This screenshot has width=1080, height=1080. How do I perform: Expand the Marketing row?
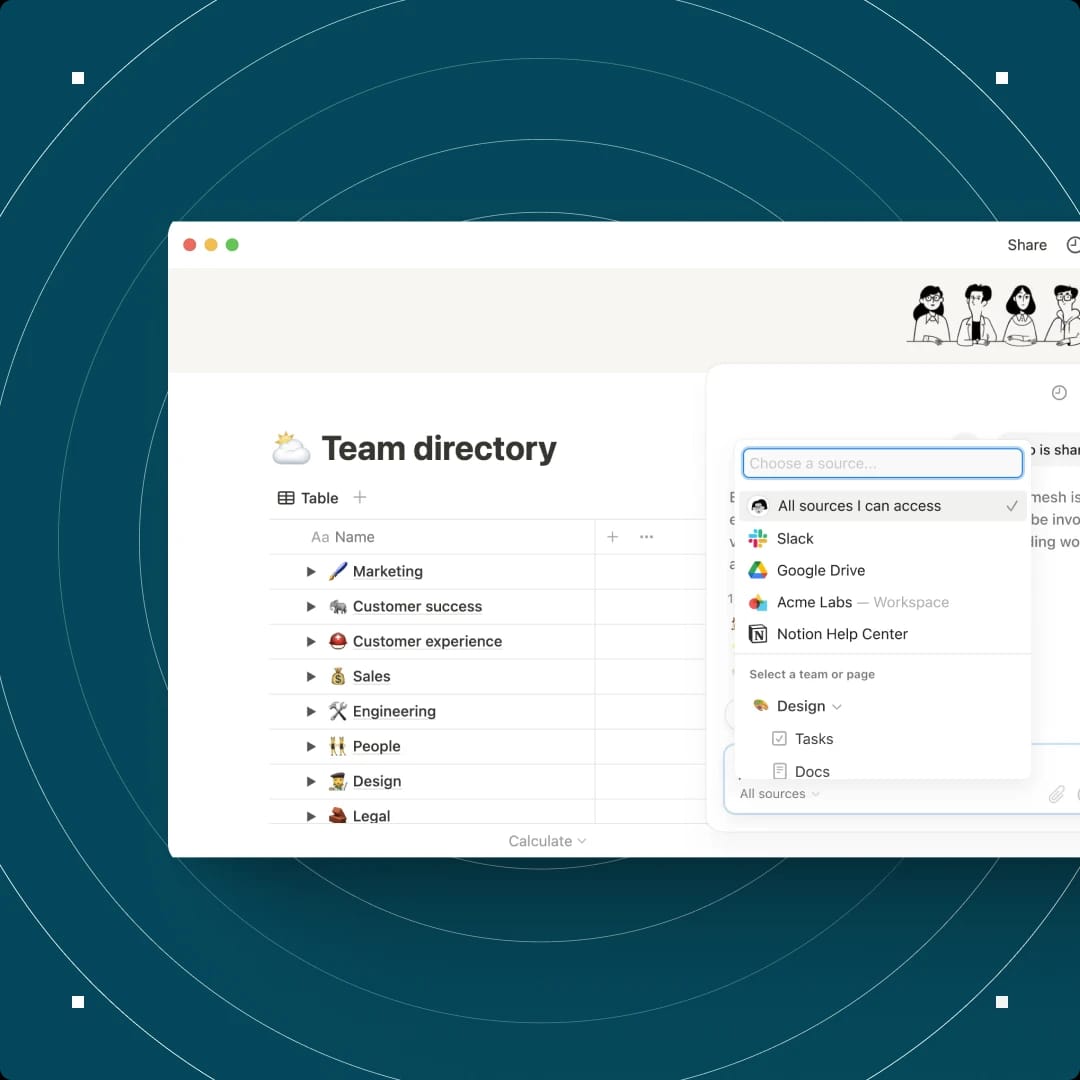(310, 571)
